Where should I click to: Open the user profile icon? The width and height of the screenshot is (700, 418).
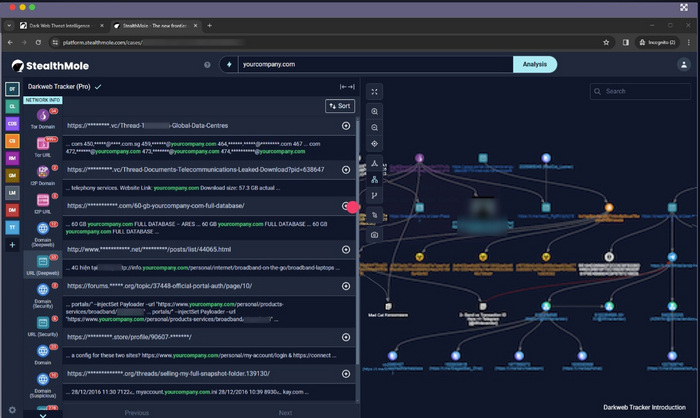click(x=684, y=65)
